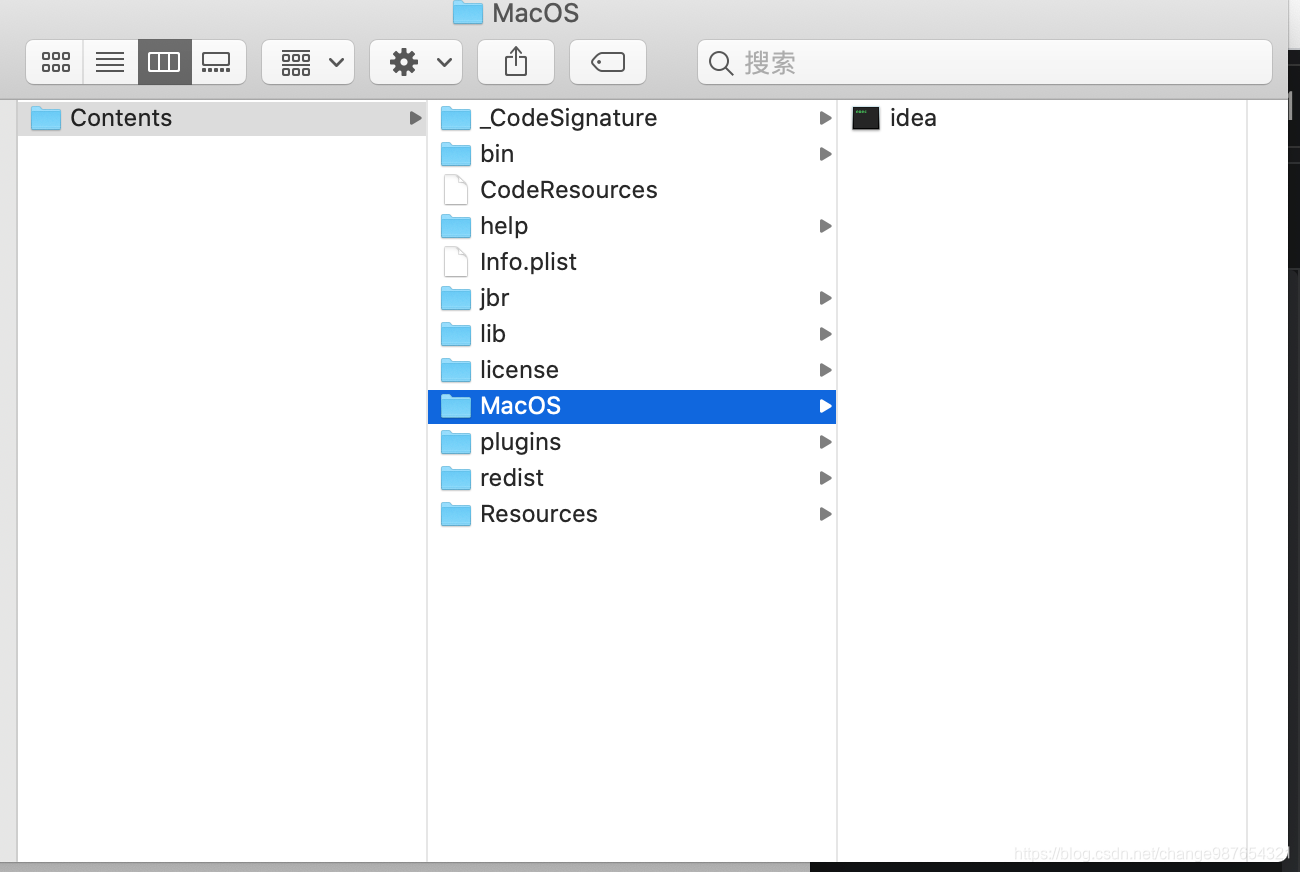Expand the redist folder arrow
The height and width of the screenshot is (872, 1300).
click(x=825, y=478)
